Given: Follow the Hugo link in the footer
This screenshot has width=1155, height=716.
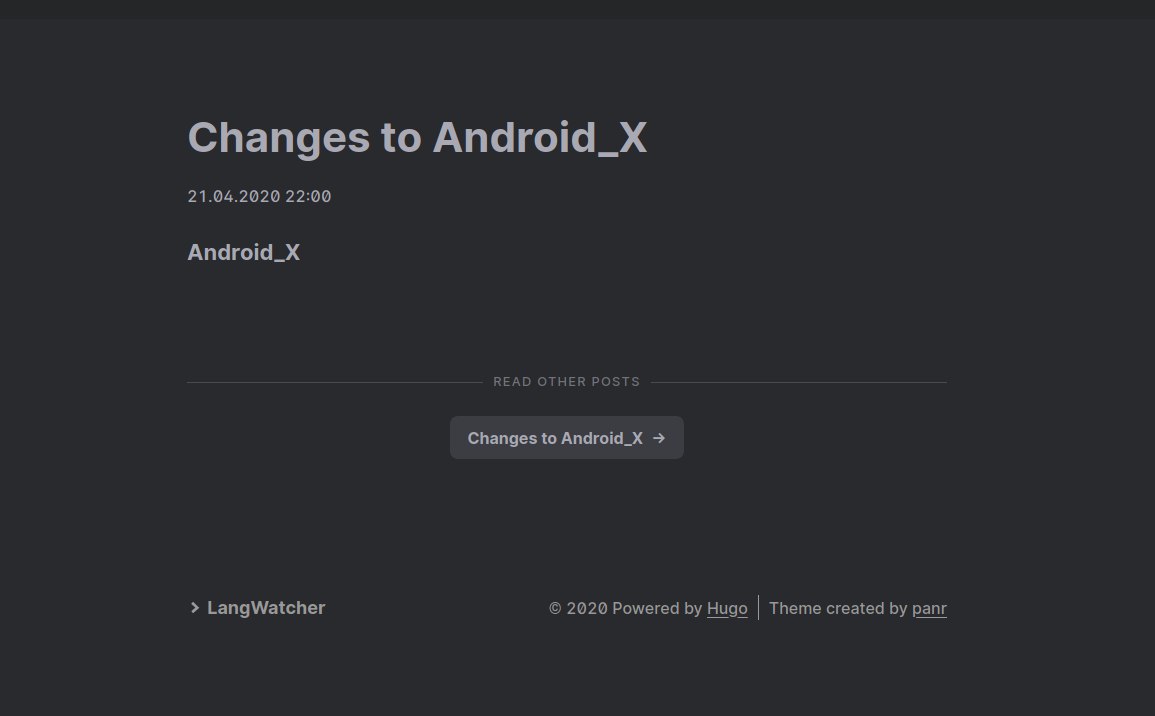Looking at the screenshot, I should point(727,608).
